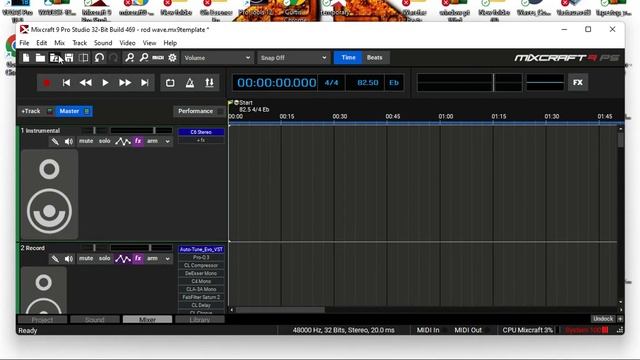
Task: Select the Auto-Tune_Evo_VST effect
Action: [201, 249]
